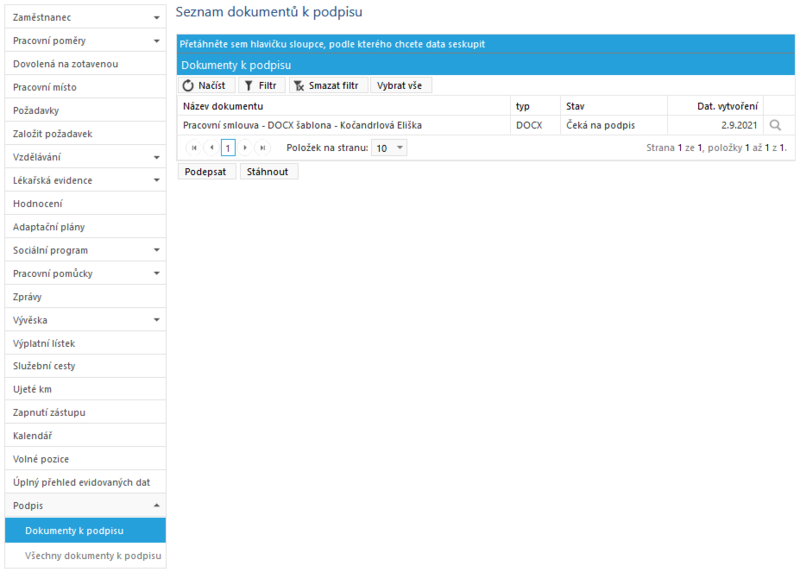Screen dimensions: 800x572
Task: Click the Čeká na podpis status cell
Action: [x=614, y=125]
